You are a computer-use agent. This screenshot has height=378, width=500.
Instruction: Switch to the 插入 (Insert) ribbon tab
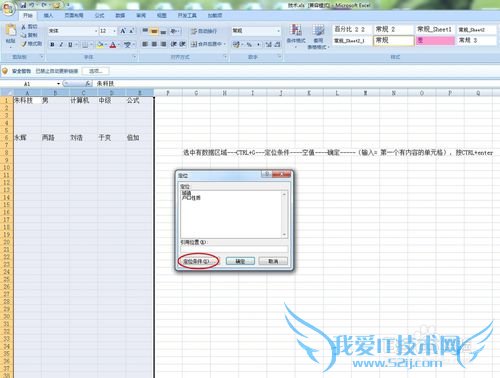[48, 15]
